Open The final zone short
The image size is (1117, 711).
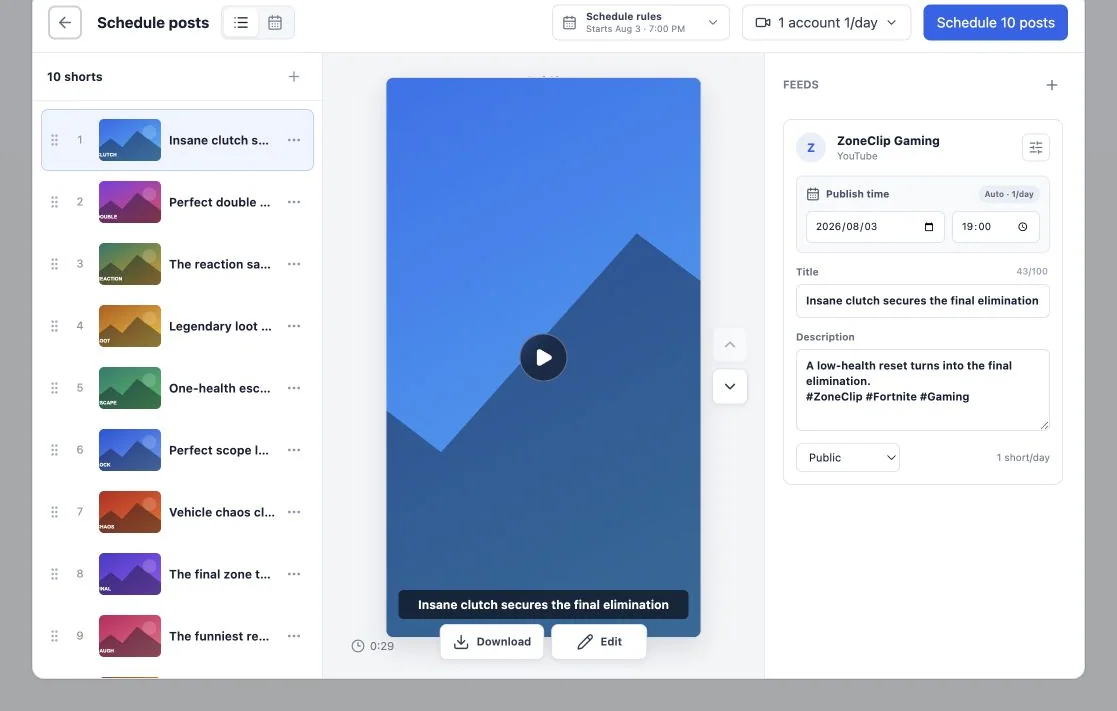point(177,574)
